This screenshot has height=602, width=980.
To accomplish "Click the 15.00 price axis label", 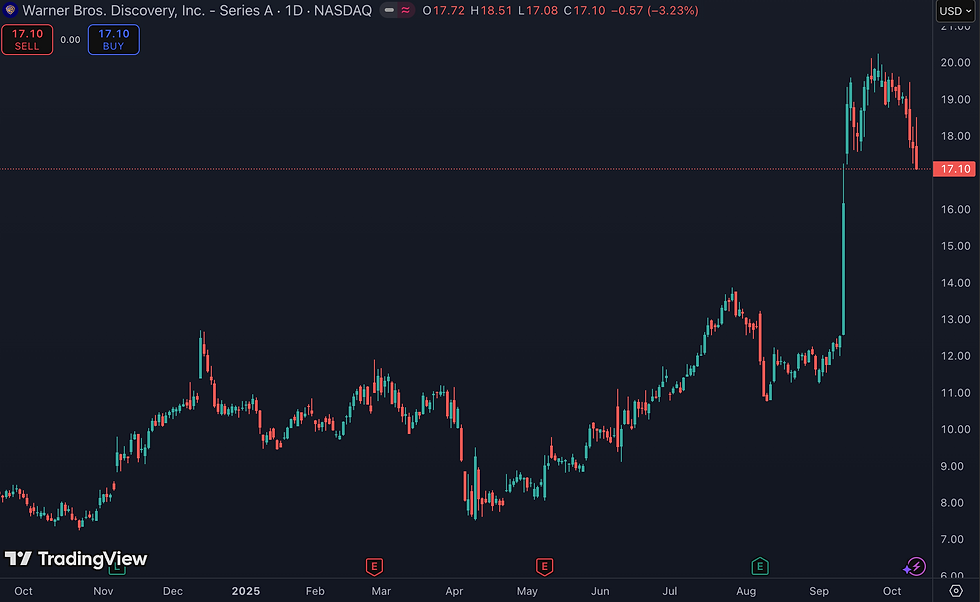I will click(x=956, y=246).
